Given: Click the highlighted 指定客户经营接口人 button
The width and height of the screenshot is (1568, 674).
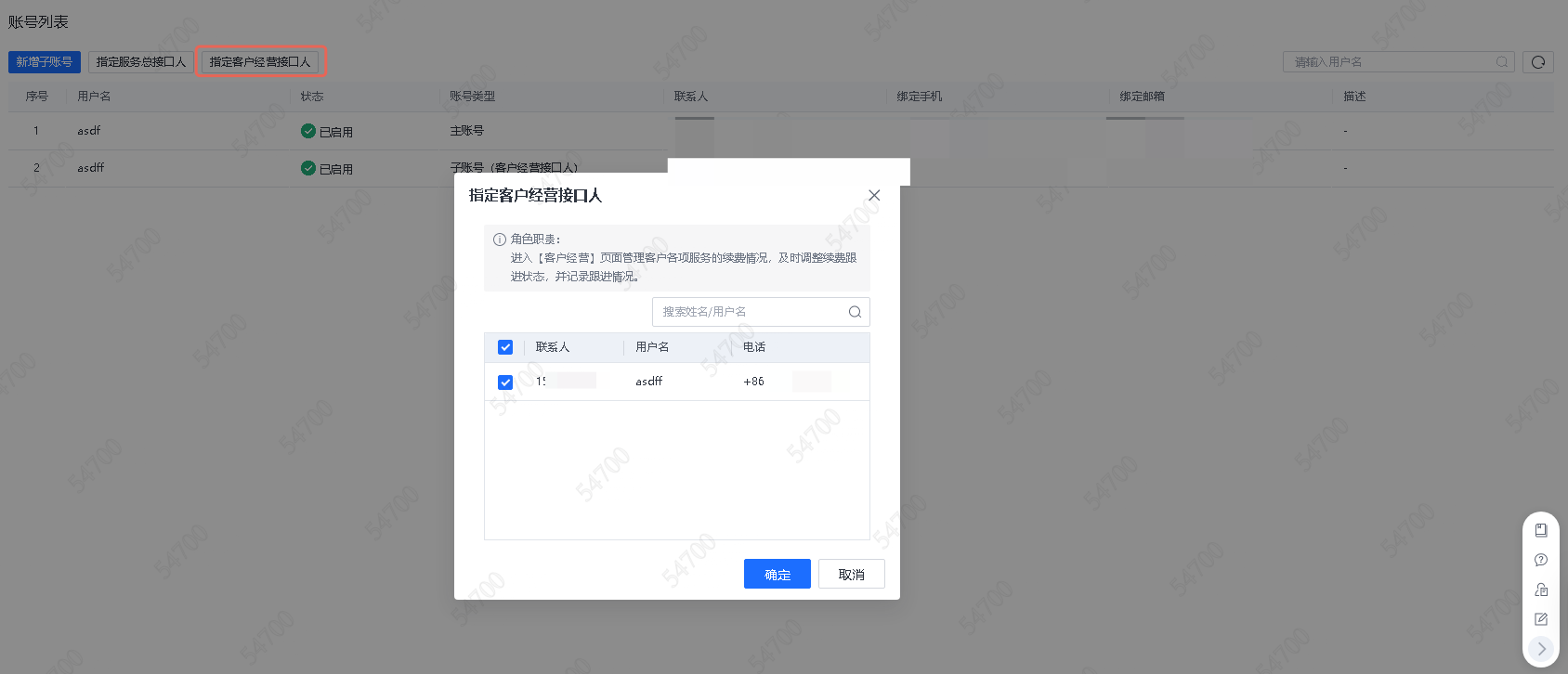Looking at the screenshot, I should (x=260, y=62).
